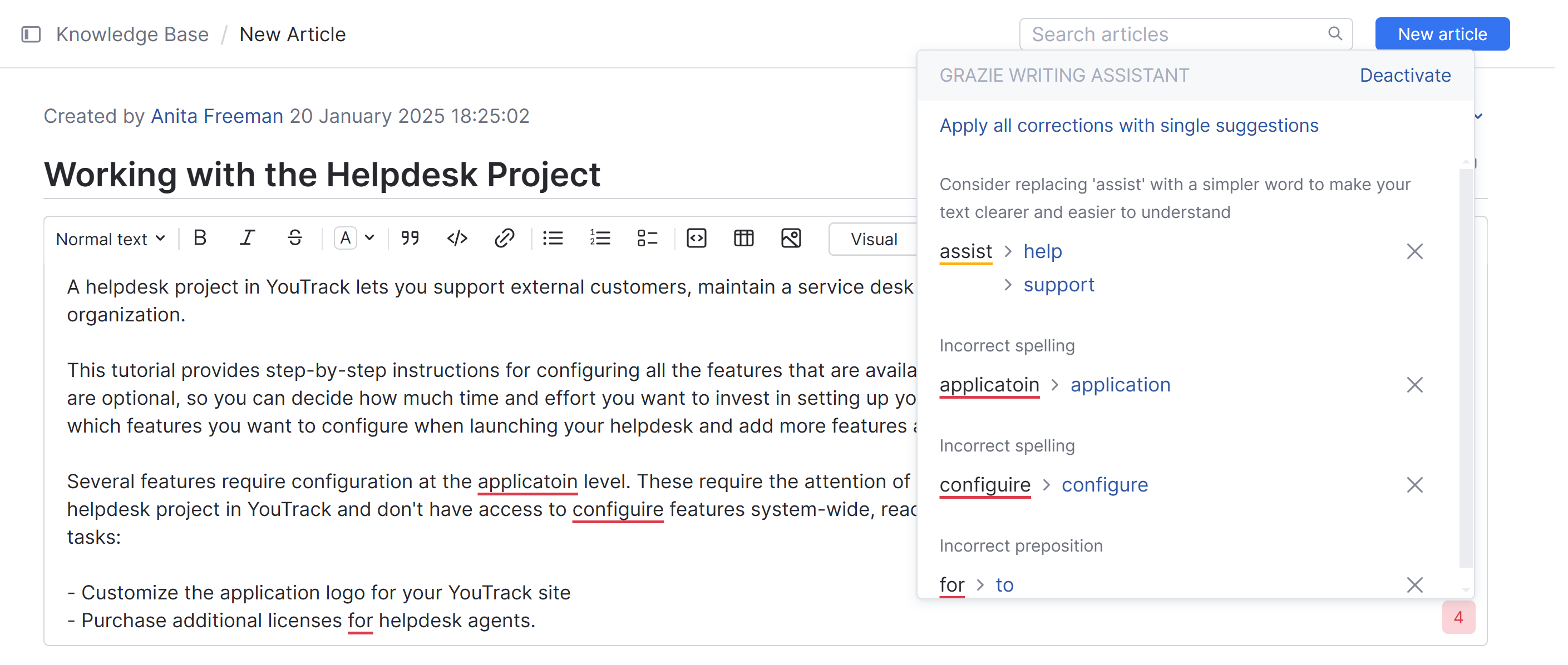The height and width of the screenshot is (665, 1568).
Task: Apply strikethrough formatting
Action: [295, 239]
